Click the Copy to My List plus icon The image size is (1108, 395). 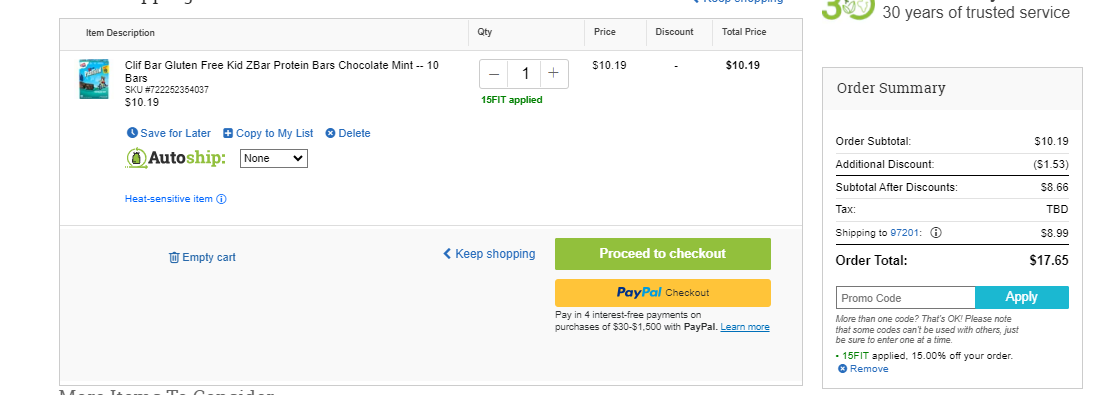tap(228, 133)
